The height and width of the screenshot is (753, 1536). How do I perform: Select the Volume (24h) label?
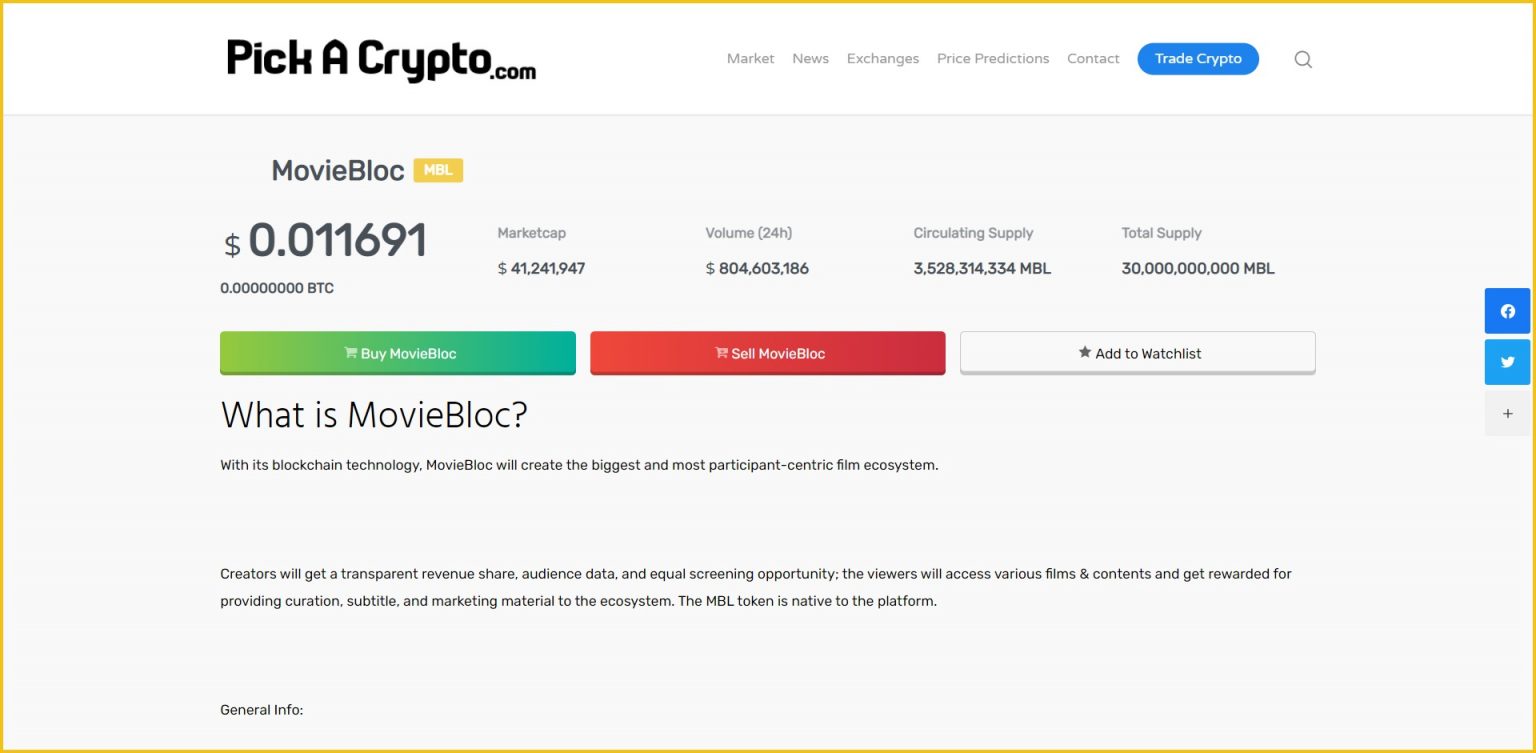tap(748, 233)
